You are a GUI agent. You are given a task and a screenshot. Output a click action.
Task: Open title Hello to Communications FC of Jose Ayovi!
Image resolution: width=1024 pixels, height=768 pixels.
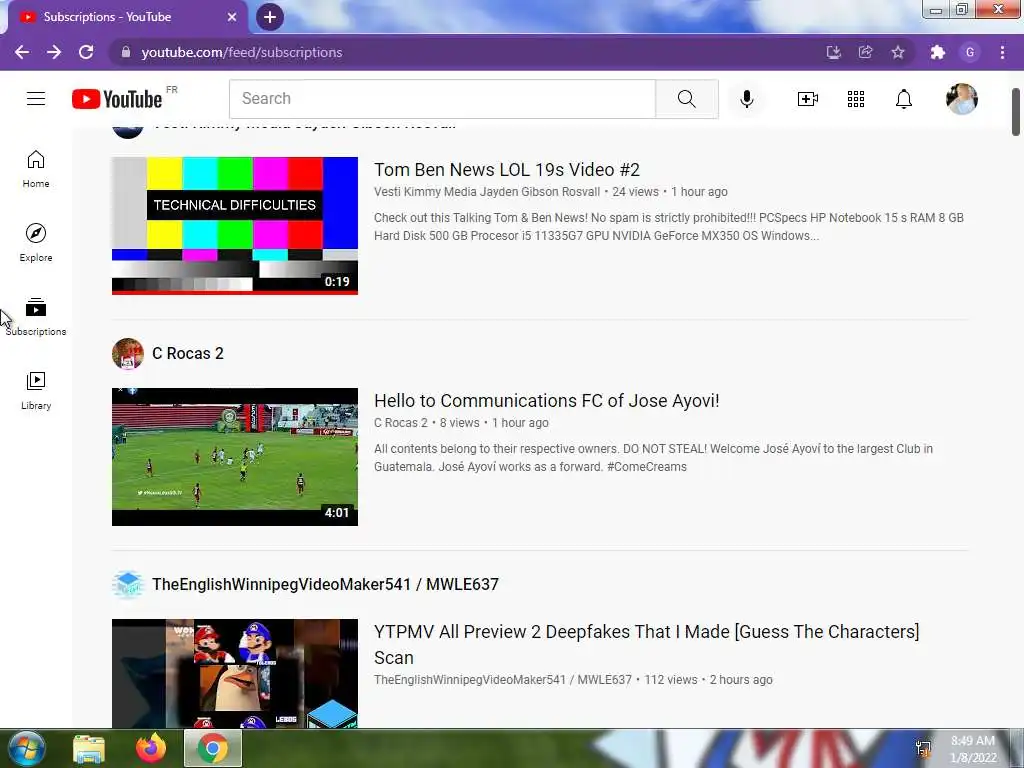coord(547,401)
